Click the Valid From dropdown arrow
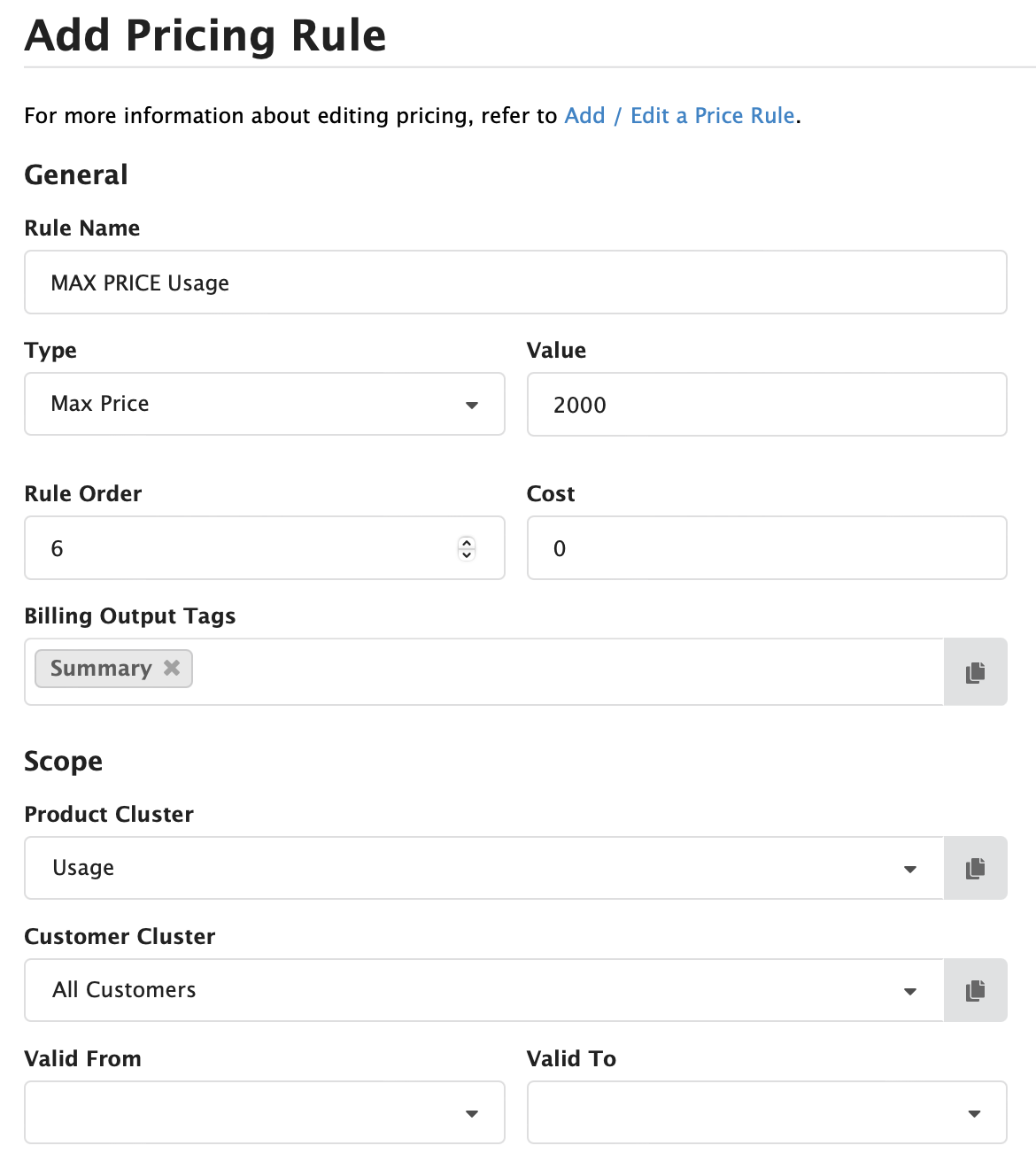Screen dimensions: 1036x1169 (x=471, y=1113)
